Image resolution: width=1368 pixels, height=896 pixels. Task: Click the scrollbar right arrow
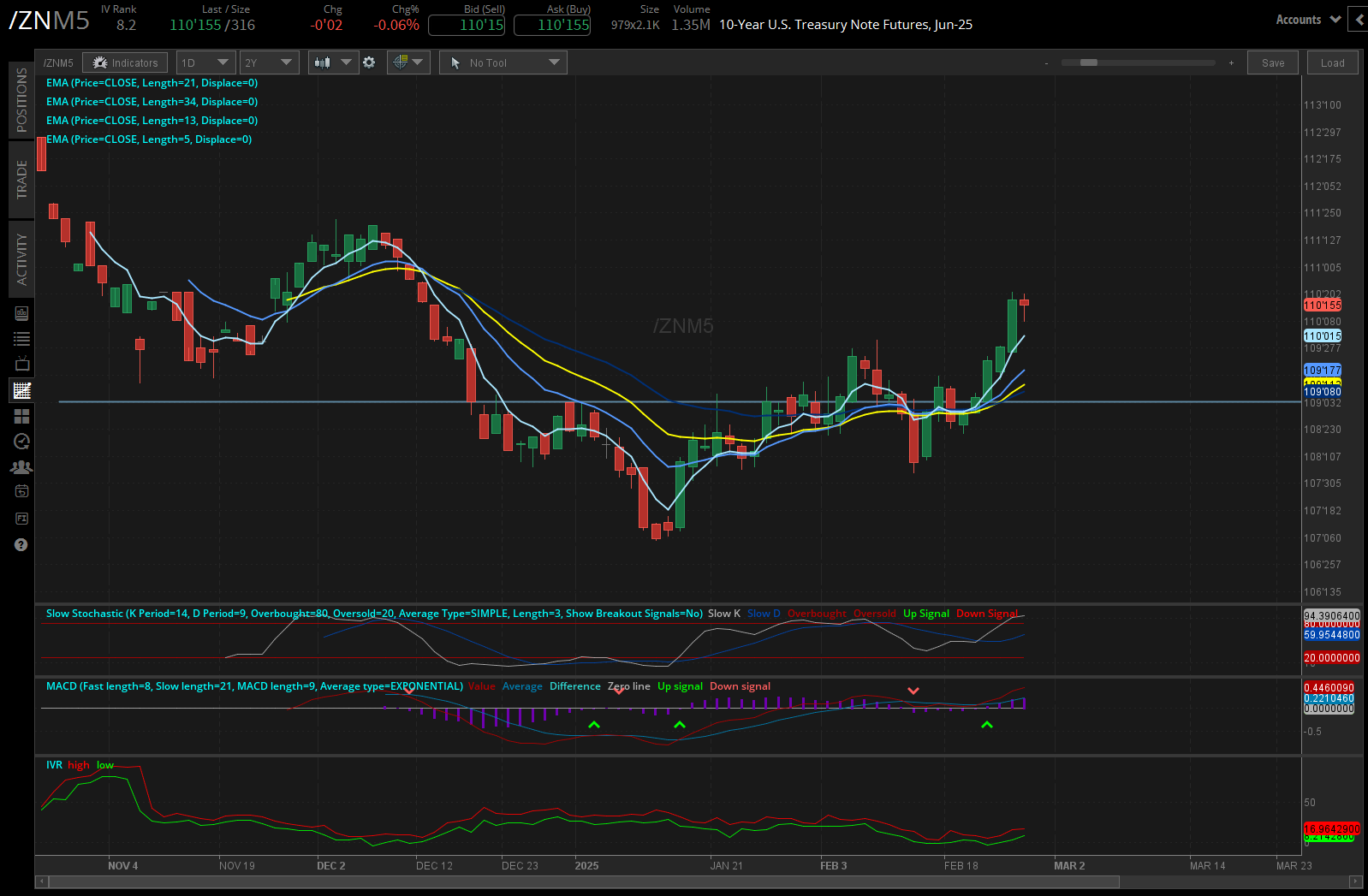click(x=1356, y=881)
